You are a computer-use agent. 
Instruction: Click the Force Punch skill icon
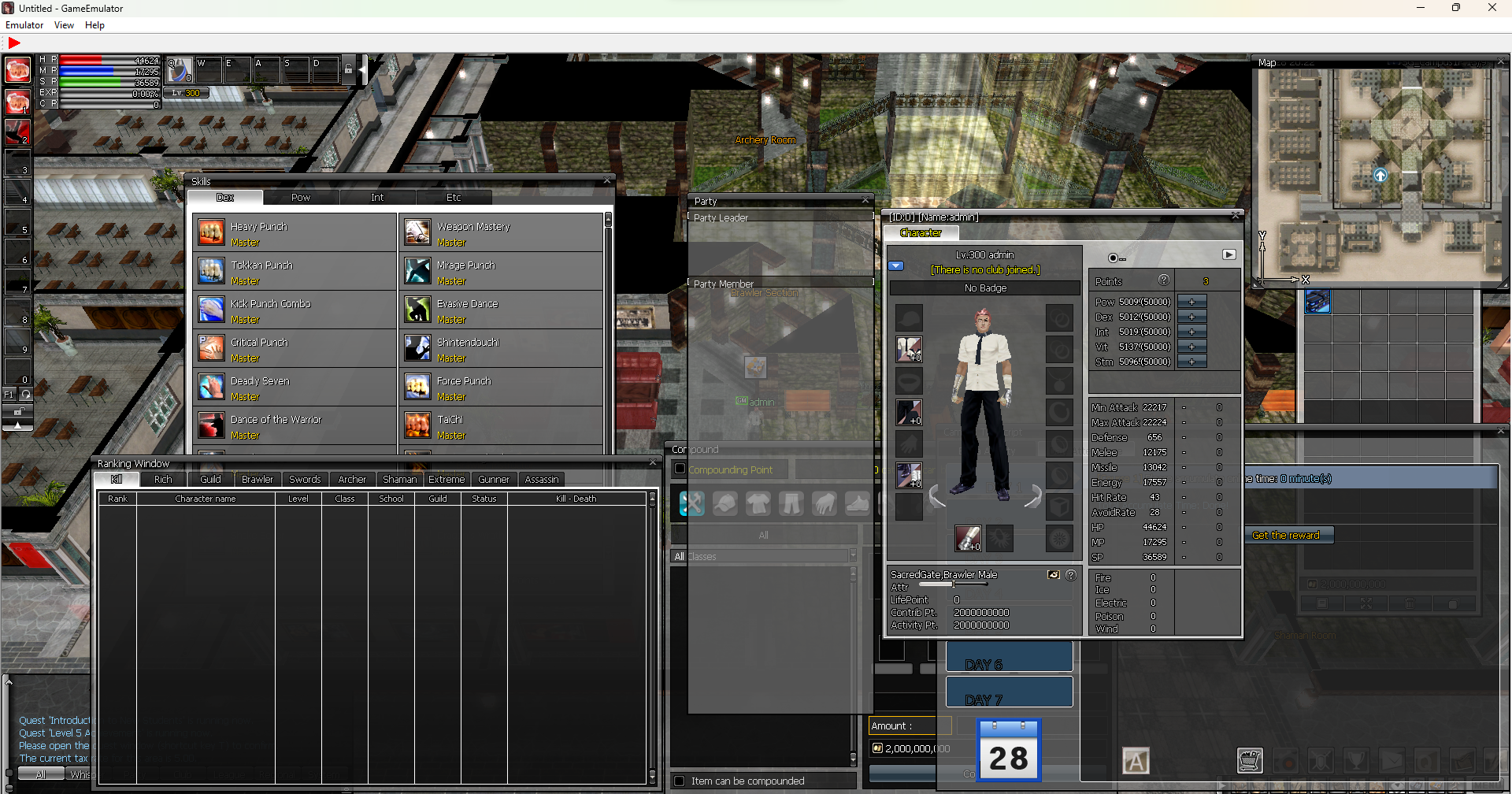417,387
